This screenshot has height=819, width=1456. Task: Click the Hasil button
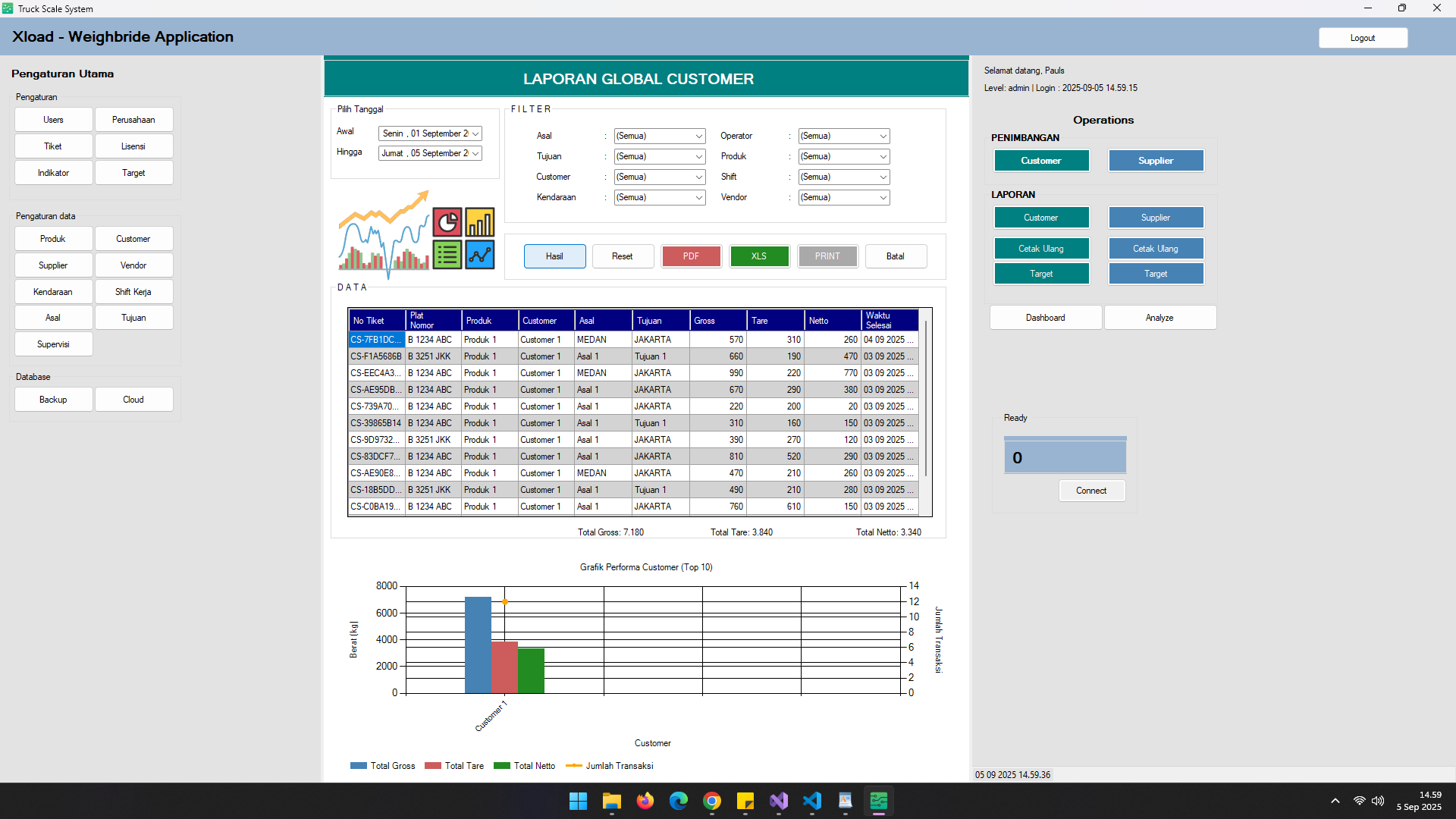(x=554, y=256)
